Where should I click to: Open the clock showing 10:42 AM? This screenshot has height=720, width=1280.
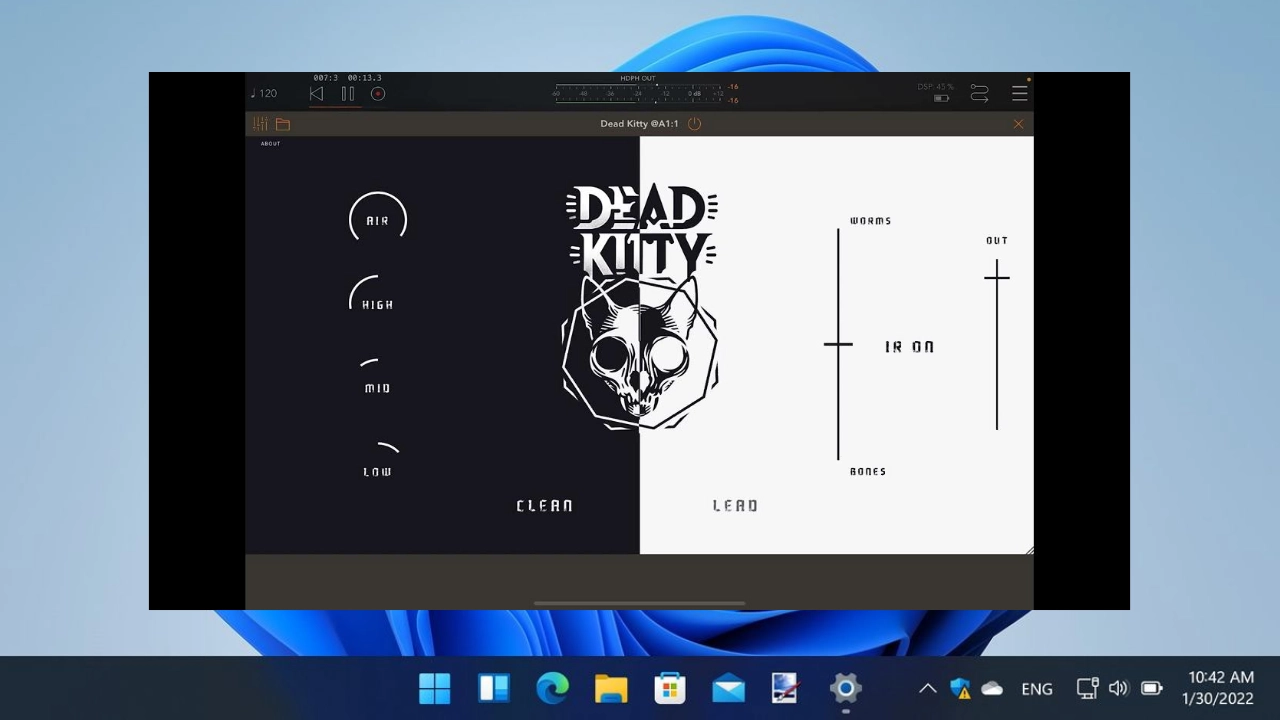[1218, 688]
